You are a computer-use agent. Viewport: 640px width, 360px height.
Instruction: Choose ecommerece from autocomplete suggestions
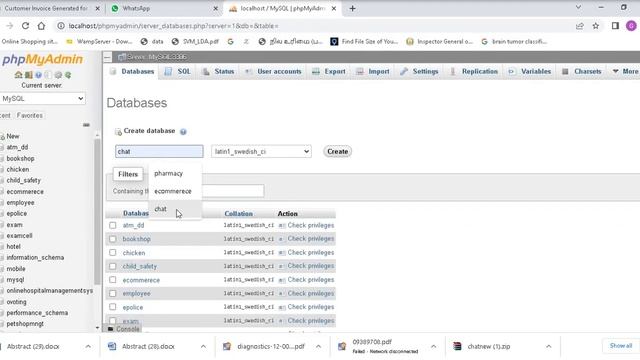pyautogui.click(x=175, y=191)
